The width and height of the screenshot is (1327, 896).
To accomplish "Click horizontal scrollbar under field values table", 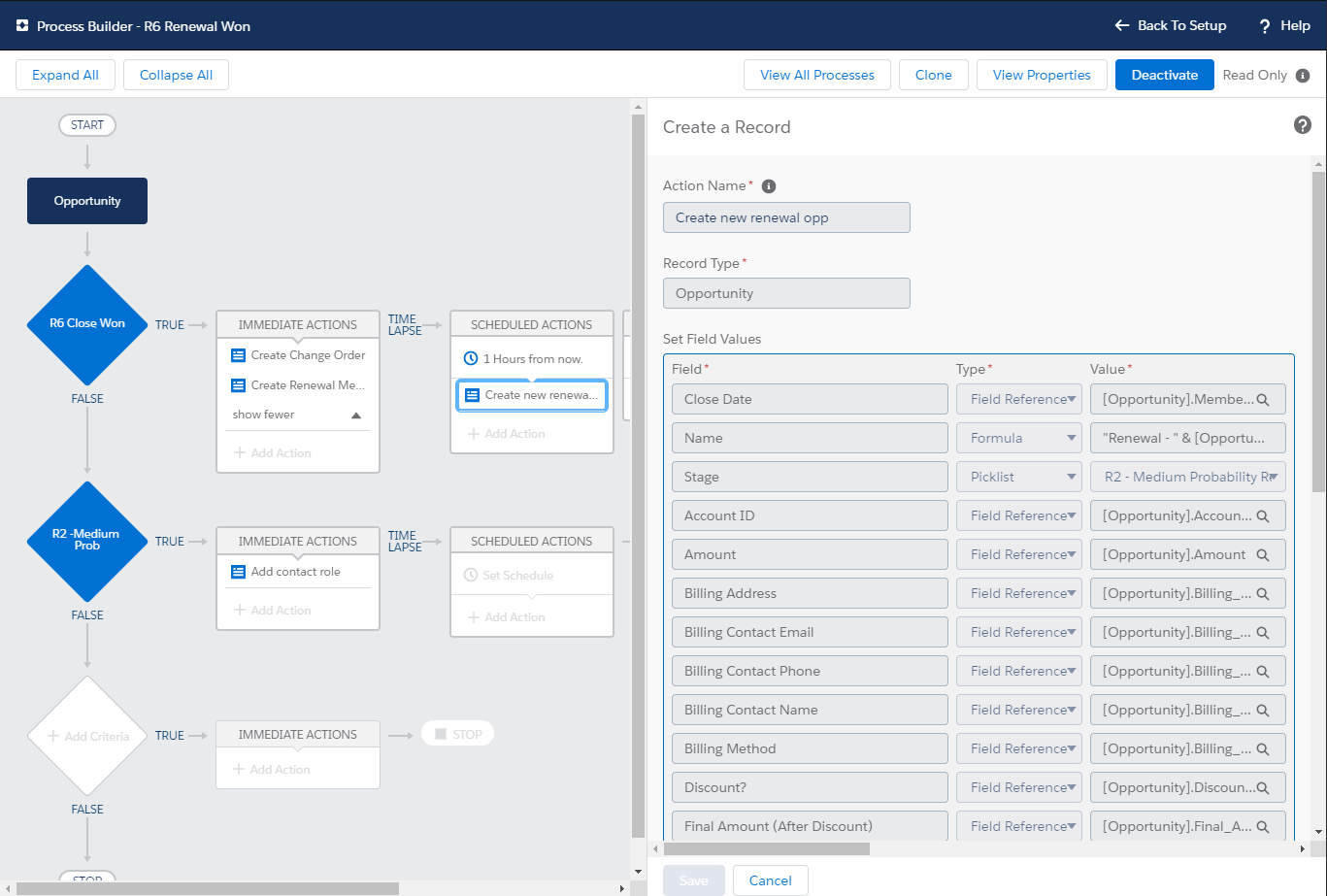I will 767,848.
